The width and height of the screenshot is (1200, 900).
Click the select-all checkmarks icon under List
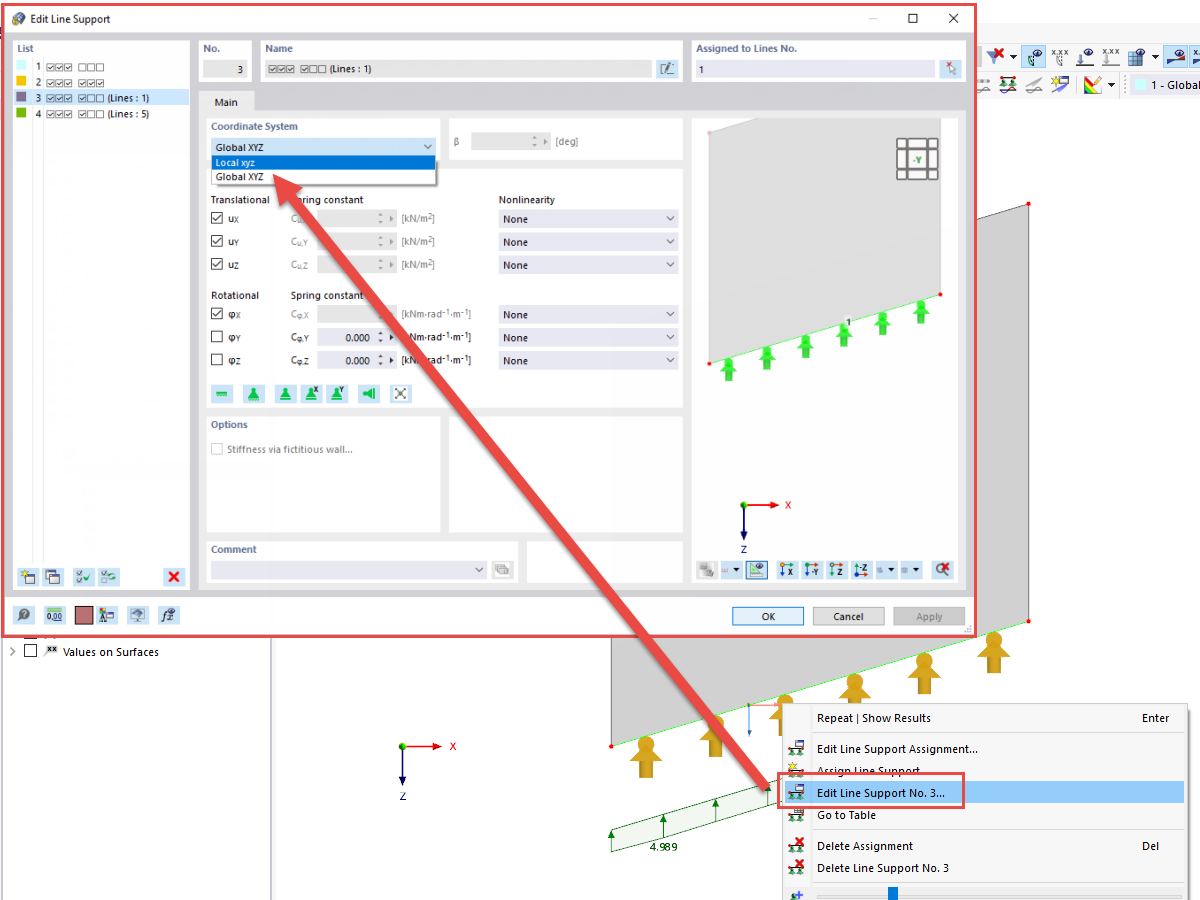point(84,577)
